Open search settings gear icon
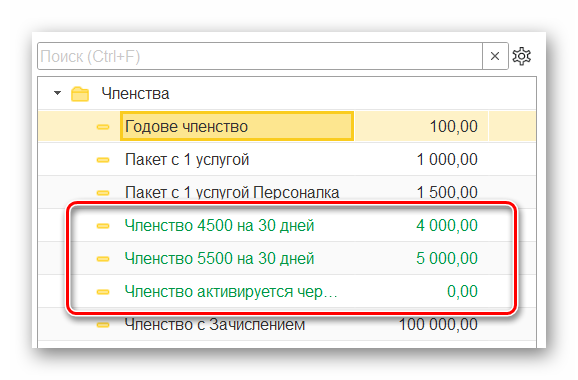The image size is (578, 380). point(521,56)
